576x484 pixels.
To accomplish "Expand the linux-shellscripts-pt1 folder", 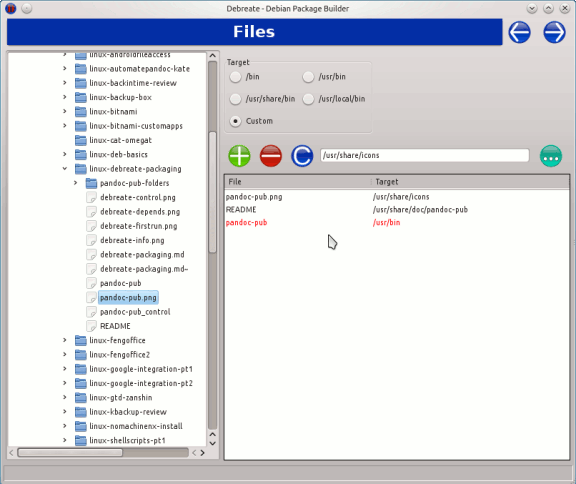I will click(65, 440).
